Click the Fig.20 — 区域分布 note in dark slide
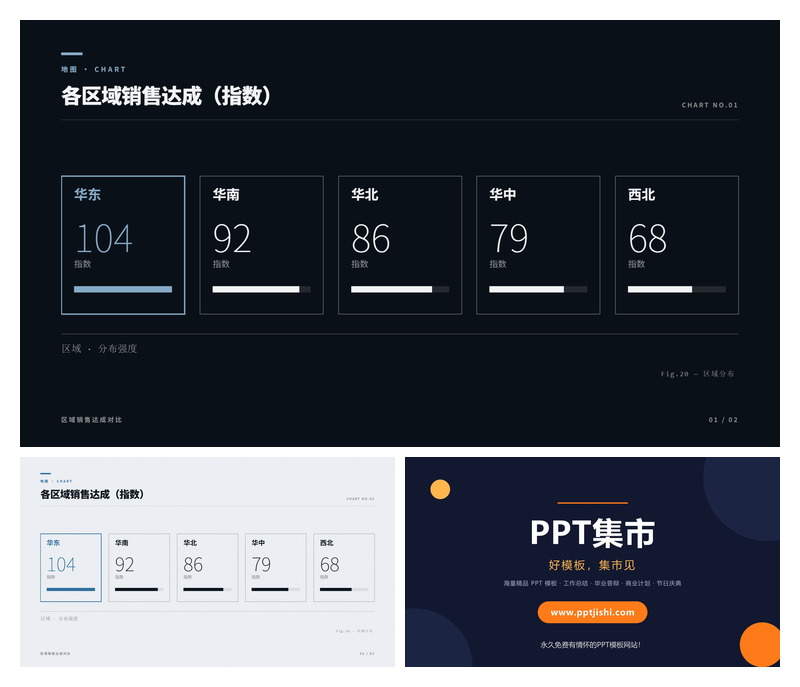 (x=697, y=374)
